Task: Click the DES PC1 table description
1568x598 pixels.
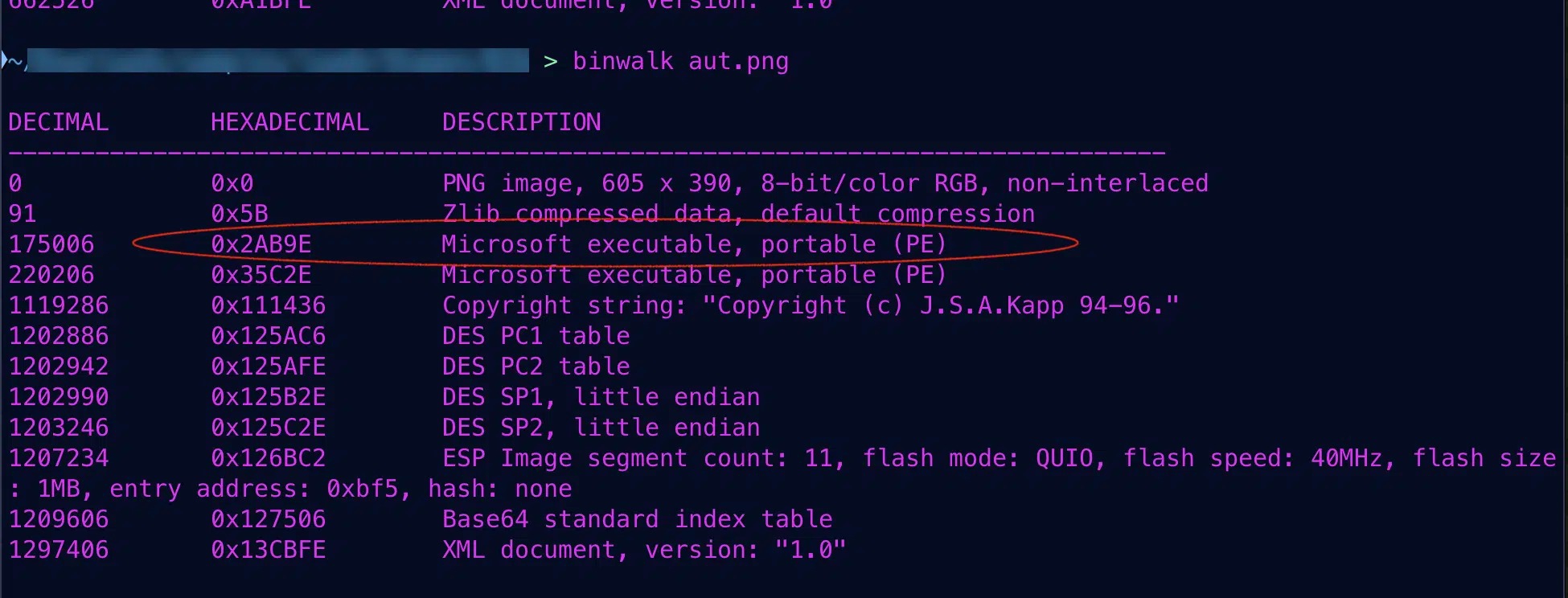Action: pos(536,336)
